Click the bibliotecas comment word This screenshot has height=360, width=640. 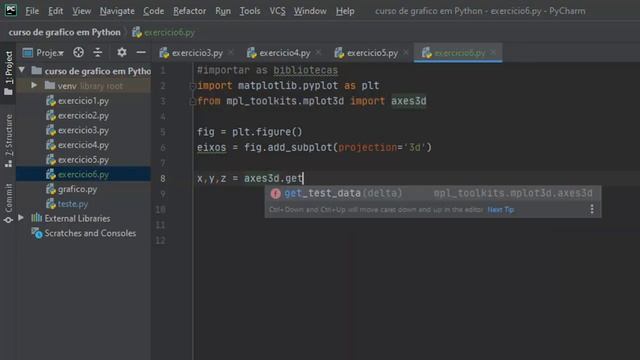point(305,70)
